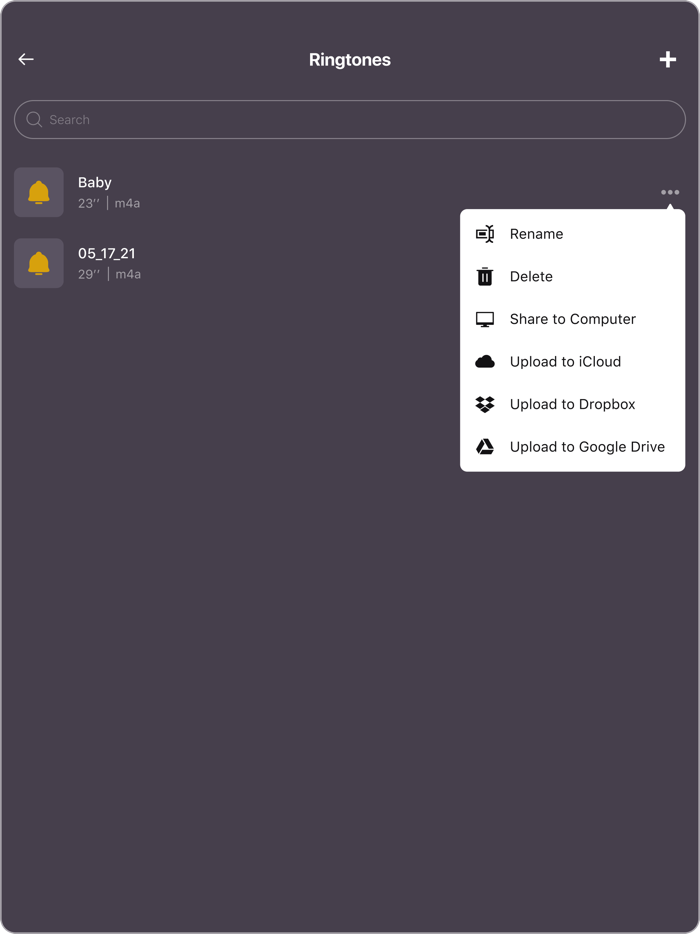This screenshot has width=700, height=934.
Task: Go back using the arrow at top left
Action: tap(25, 59)
